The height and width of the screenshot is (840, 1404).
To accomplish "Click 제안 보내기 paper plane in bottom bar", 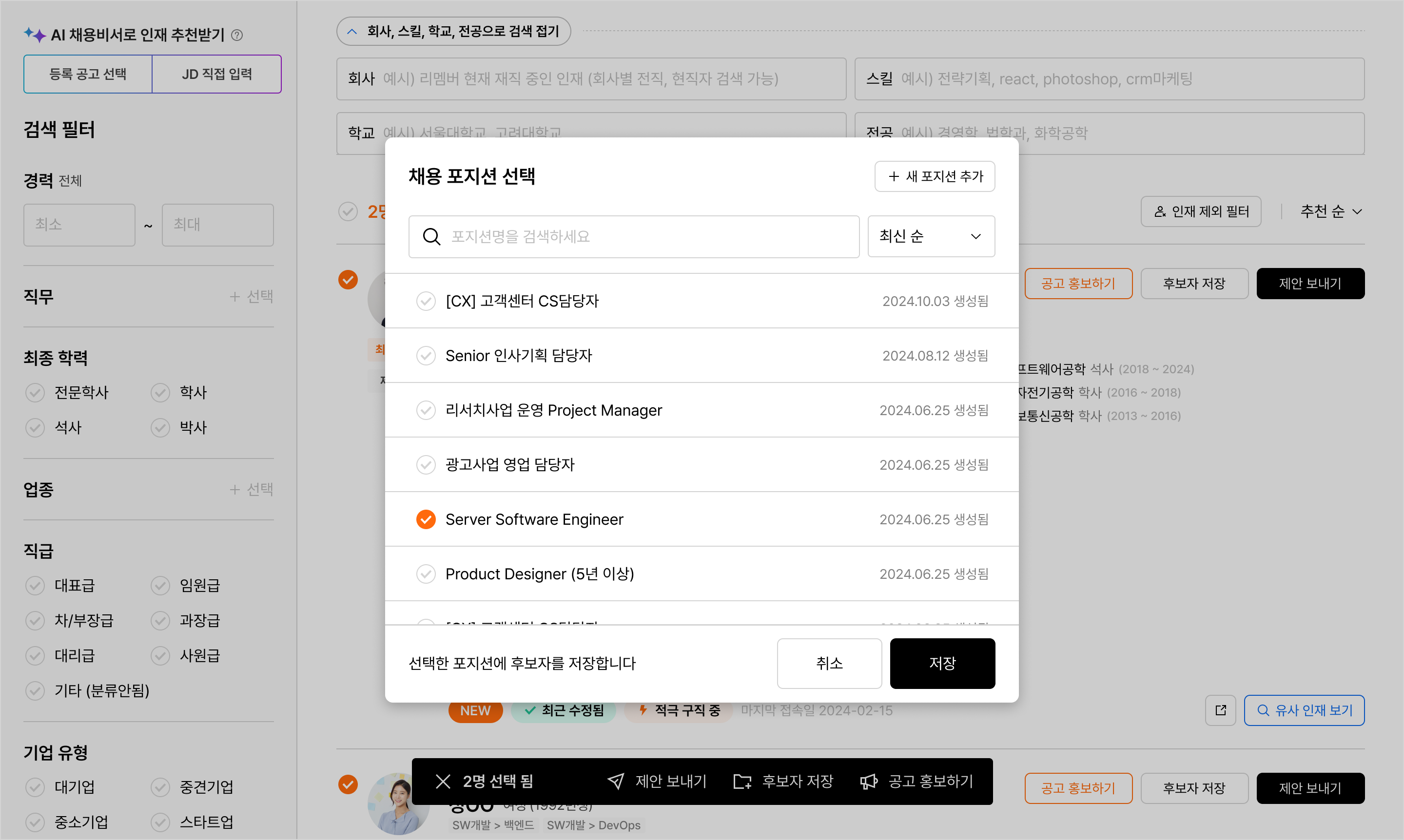I will [616, 782].
